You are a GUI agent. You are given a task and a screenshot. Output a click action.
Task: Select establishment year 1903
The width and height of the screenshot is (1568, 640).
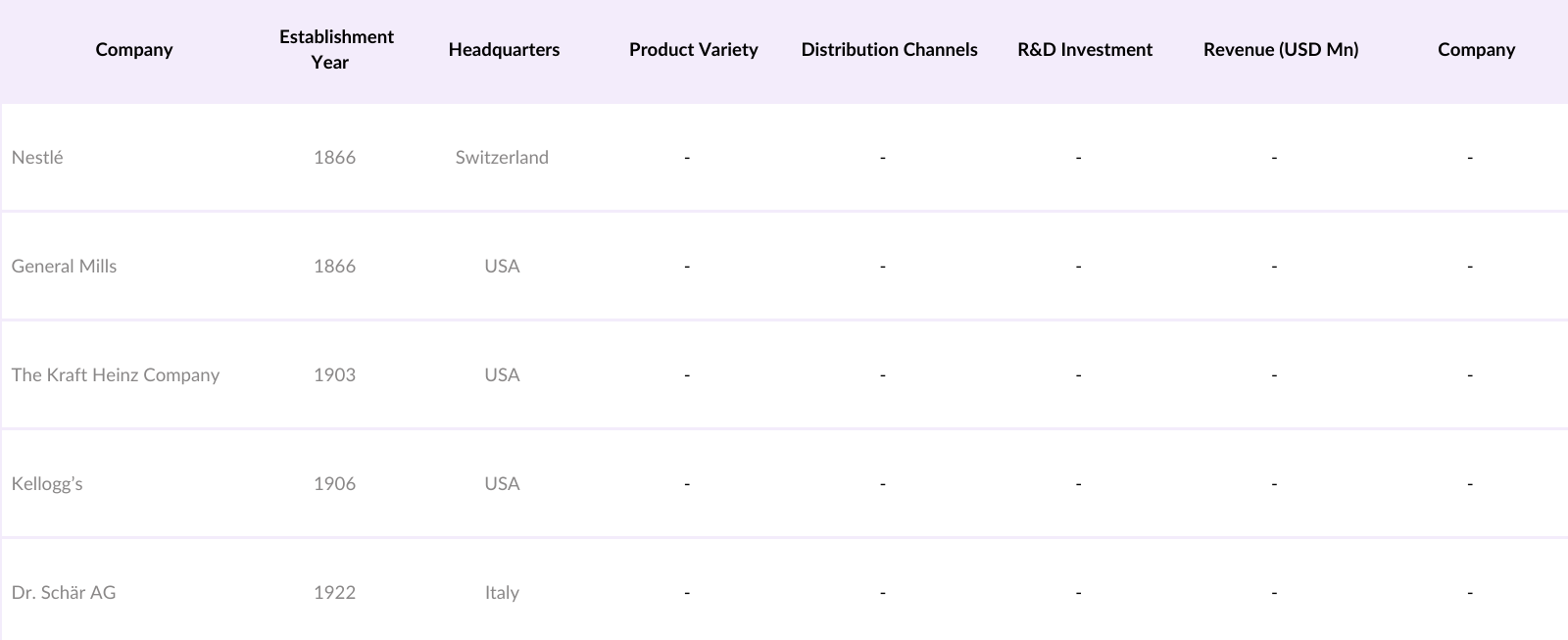(x=334, y=374)
